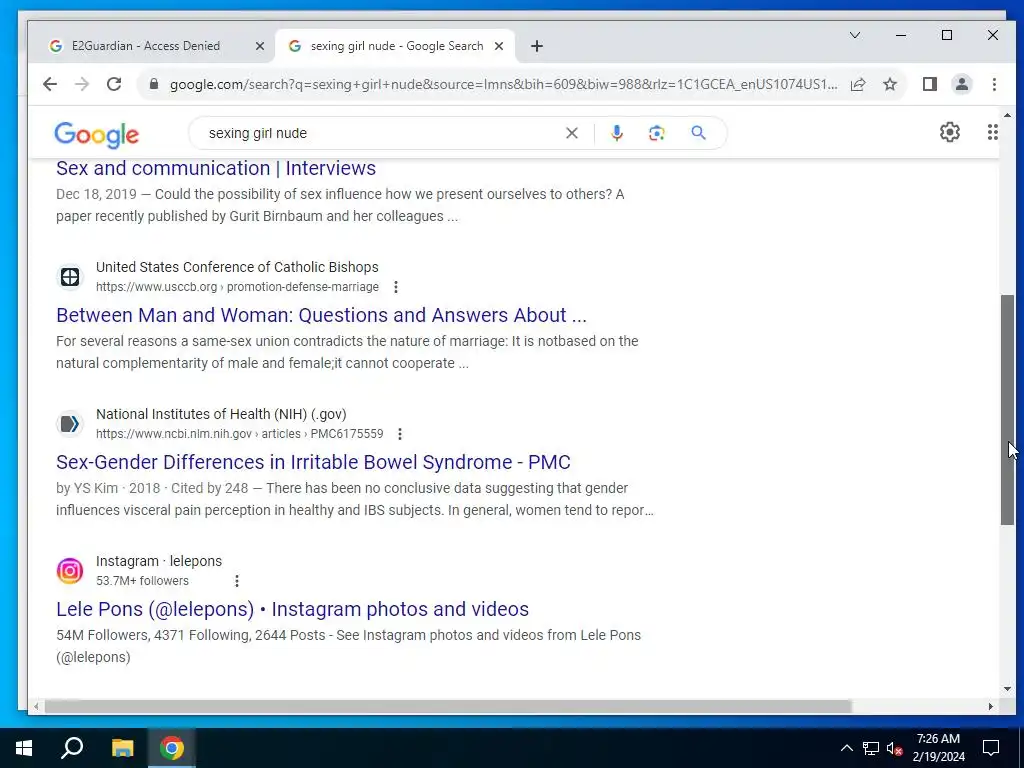Reload the current page
The image size is (1024, 768).
click(x=114, y=84)
